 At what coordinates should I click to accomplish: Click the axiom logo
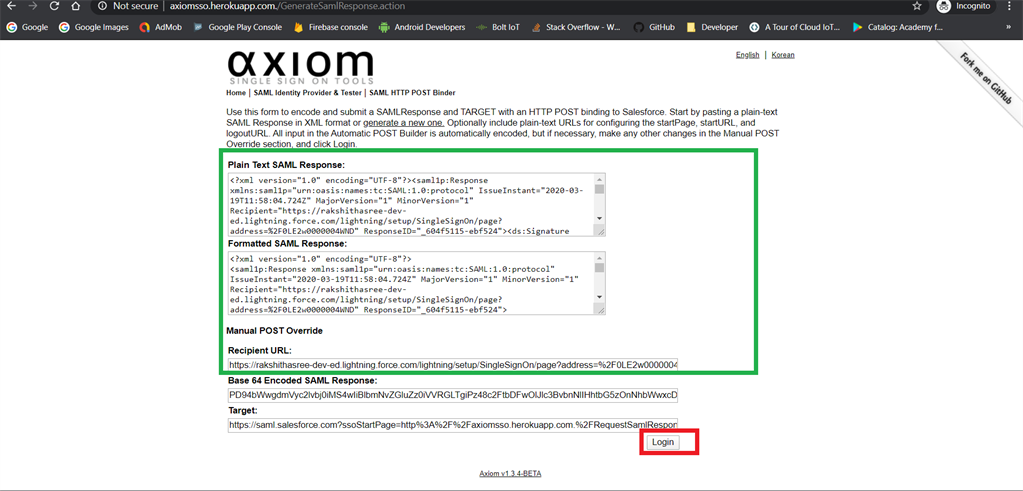tap(300, 67)
